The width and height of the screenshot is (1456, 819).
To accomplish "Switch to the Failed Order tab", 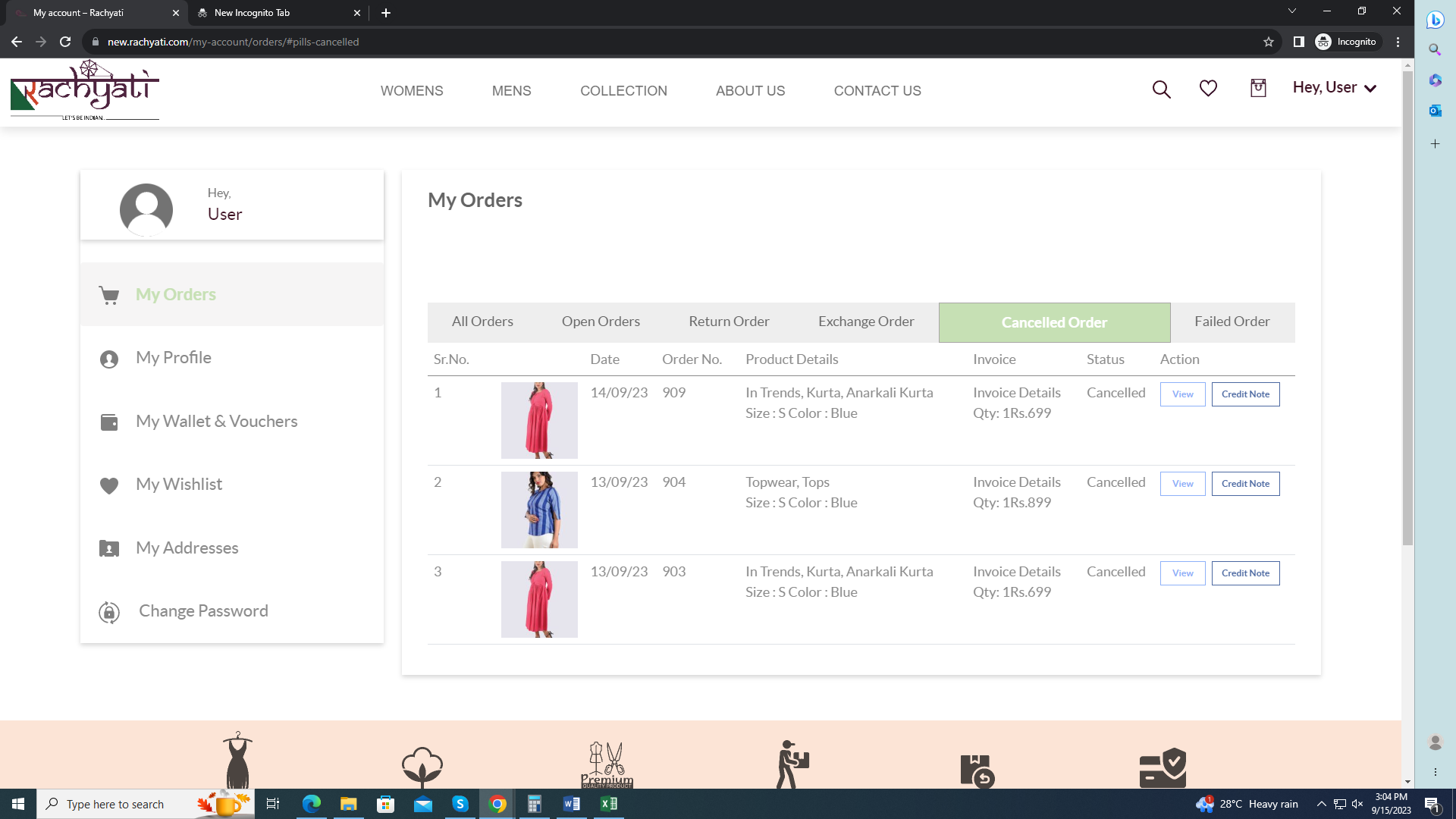I will 1232,322.
